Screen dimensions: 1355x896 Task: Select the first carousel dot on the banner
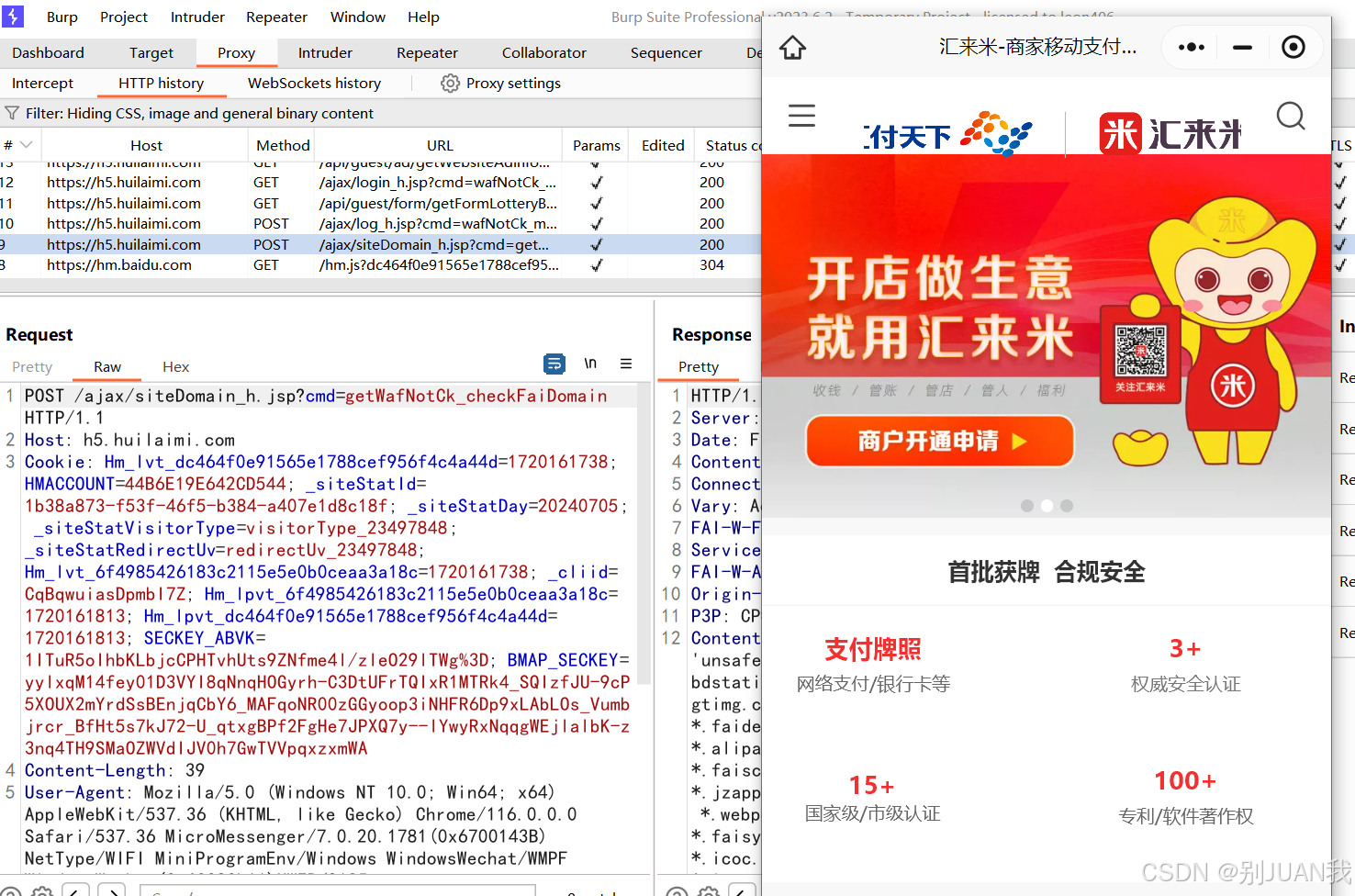tap(1027, 506)
